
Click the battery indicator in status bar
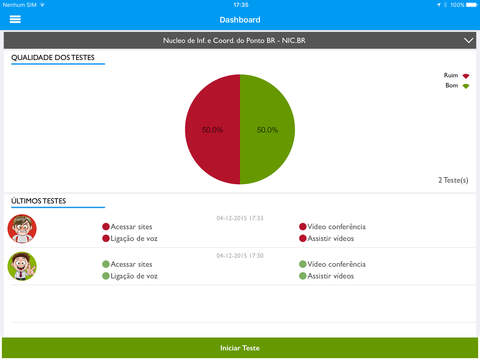coord(472,5)
